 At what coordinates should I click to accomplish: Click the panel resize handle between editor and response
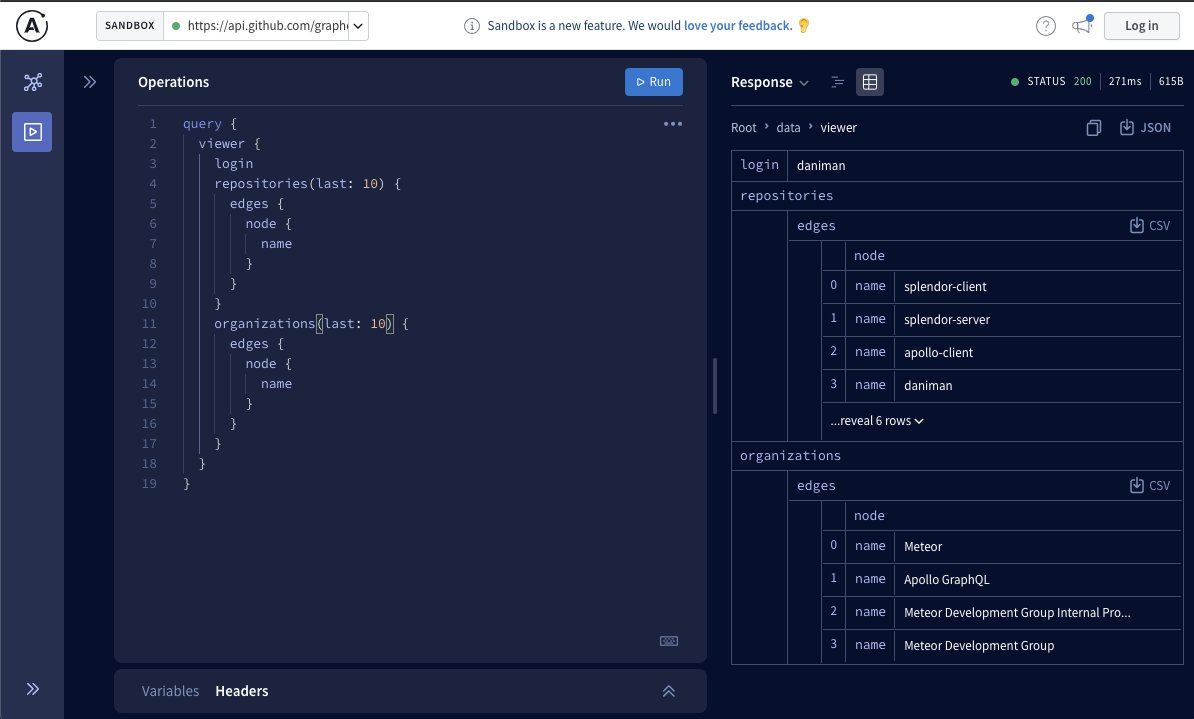coord(715,386)
